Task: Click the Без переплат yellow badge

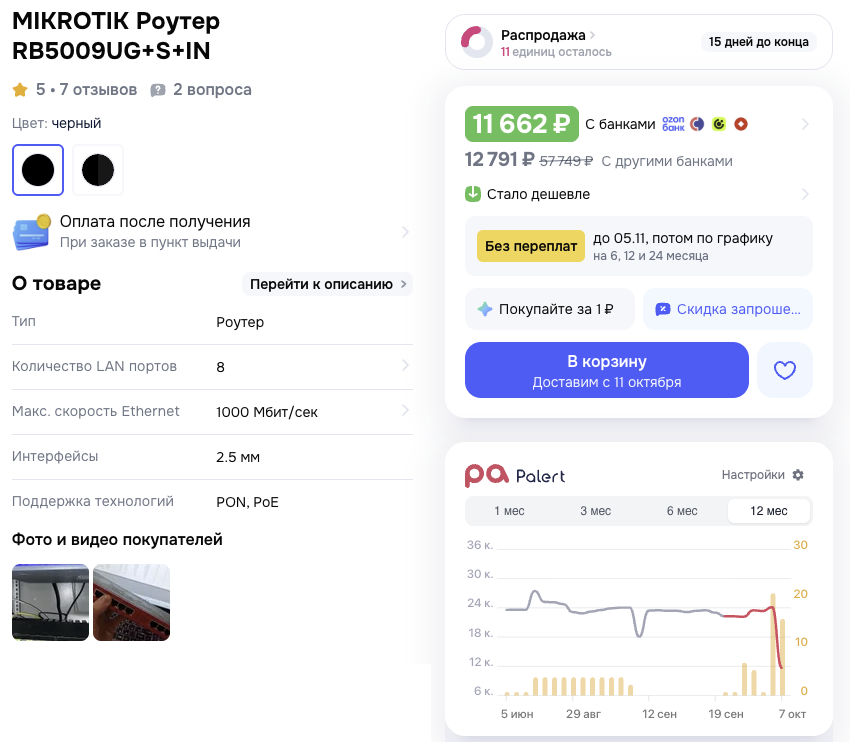Action: [531, 246]
